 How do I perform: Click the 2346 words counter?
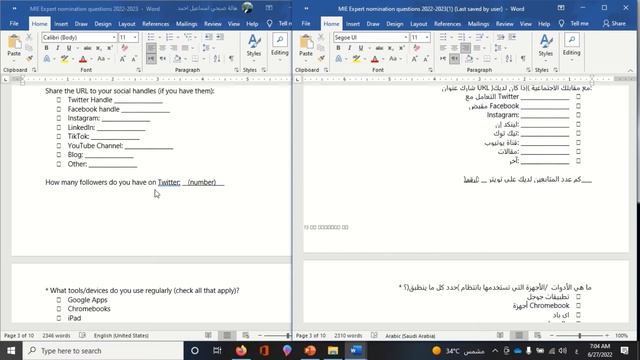click(56, 336)
